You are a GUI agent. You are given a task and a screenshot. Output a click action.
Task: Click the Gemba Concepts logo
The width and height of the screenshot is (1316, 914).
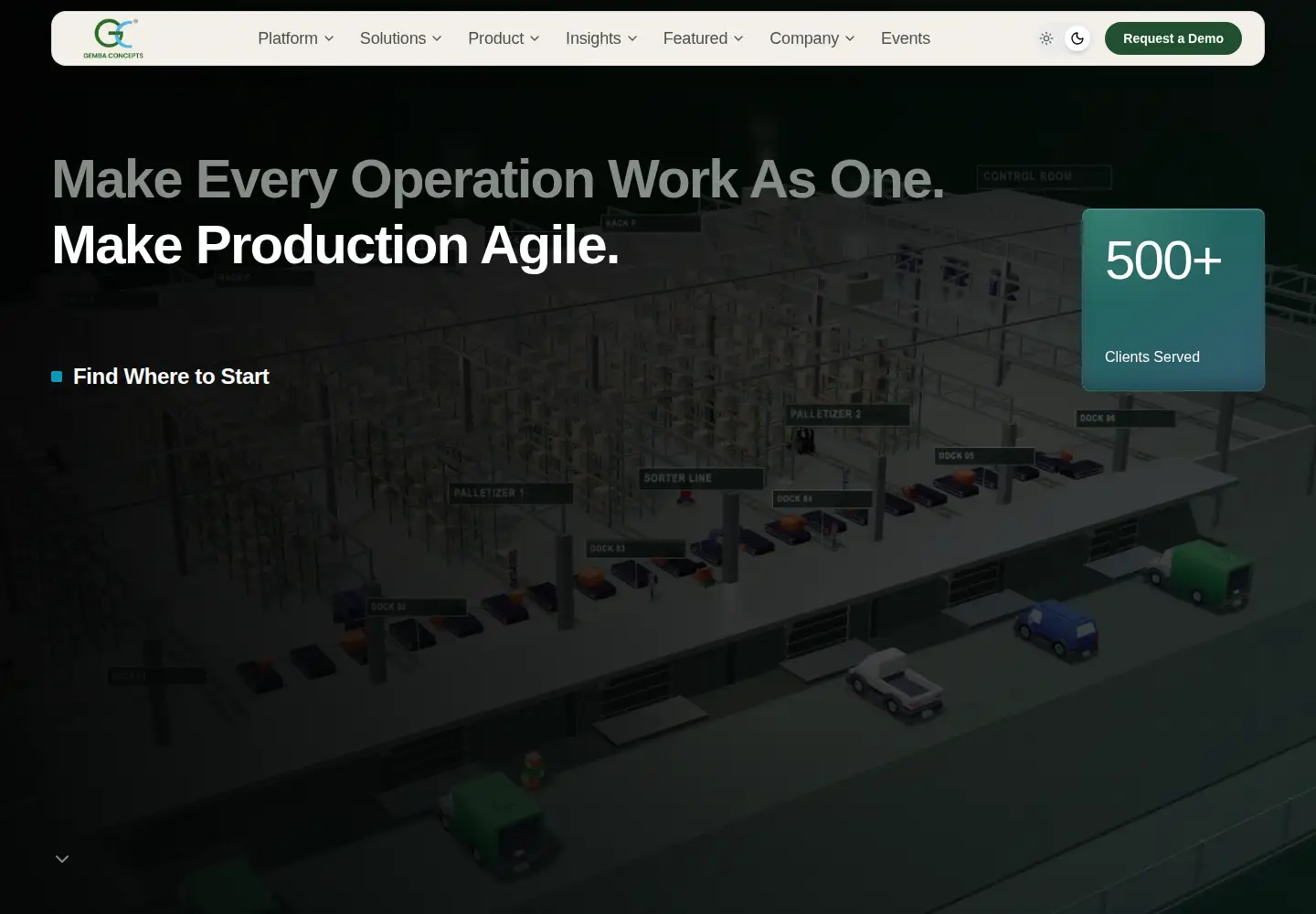point(113,38)
